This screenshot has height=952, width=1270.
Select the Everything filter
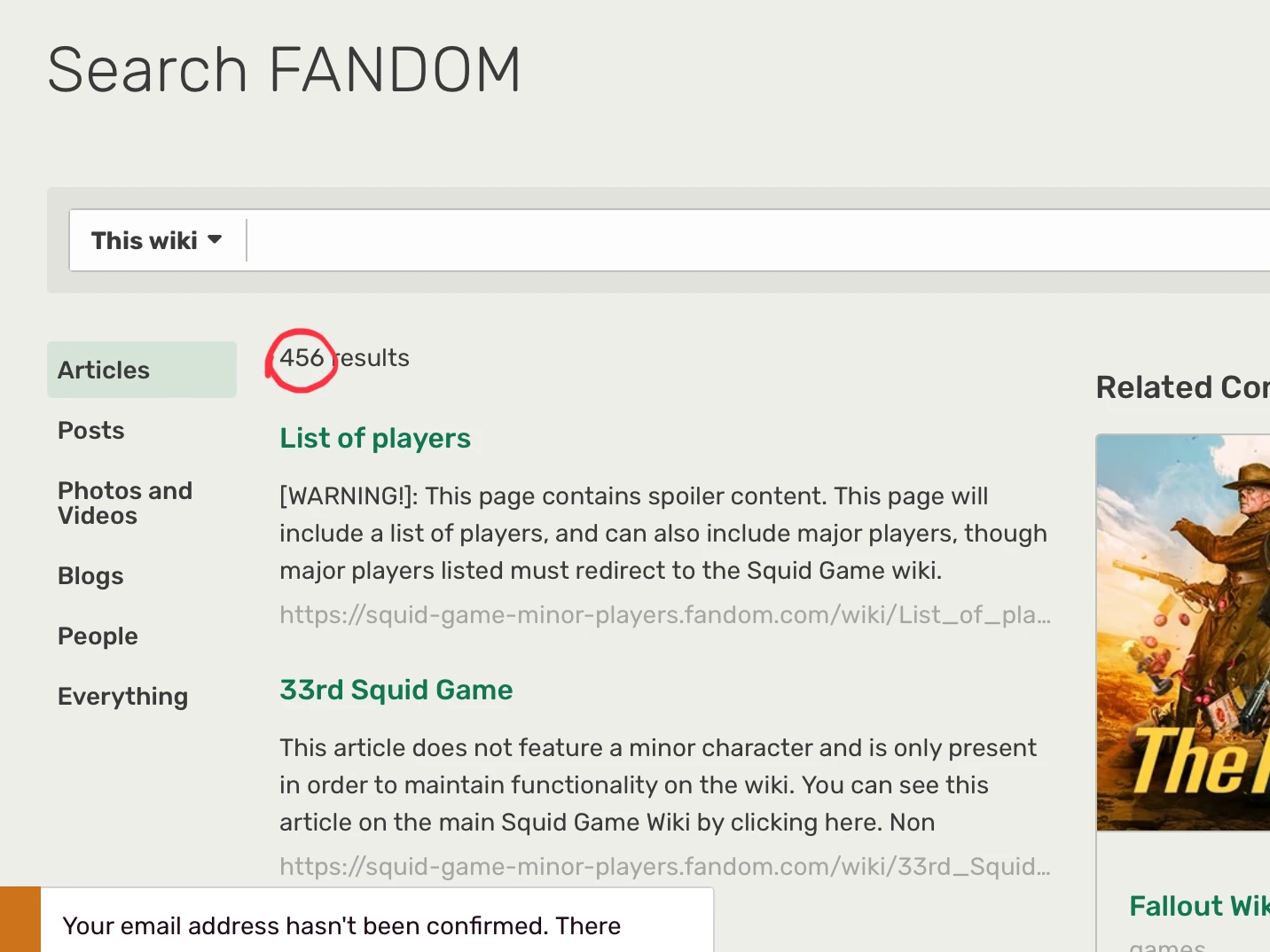click(x=122, y=697)
